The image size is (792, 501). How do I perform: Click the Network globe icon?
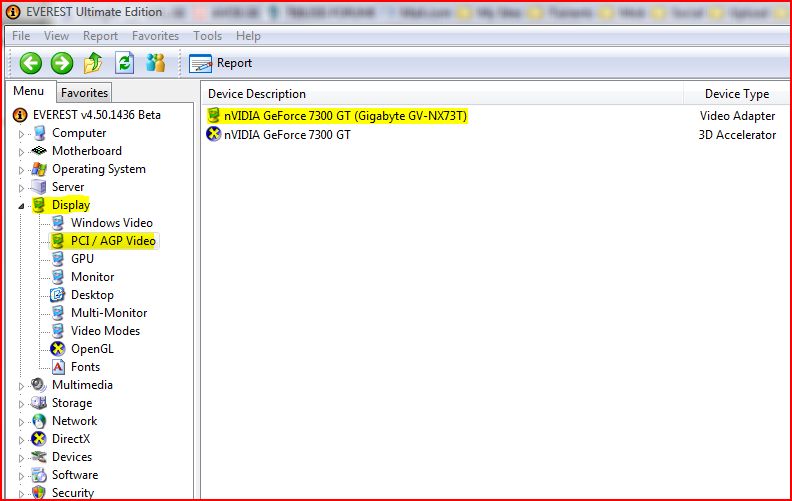pos(39,421)
